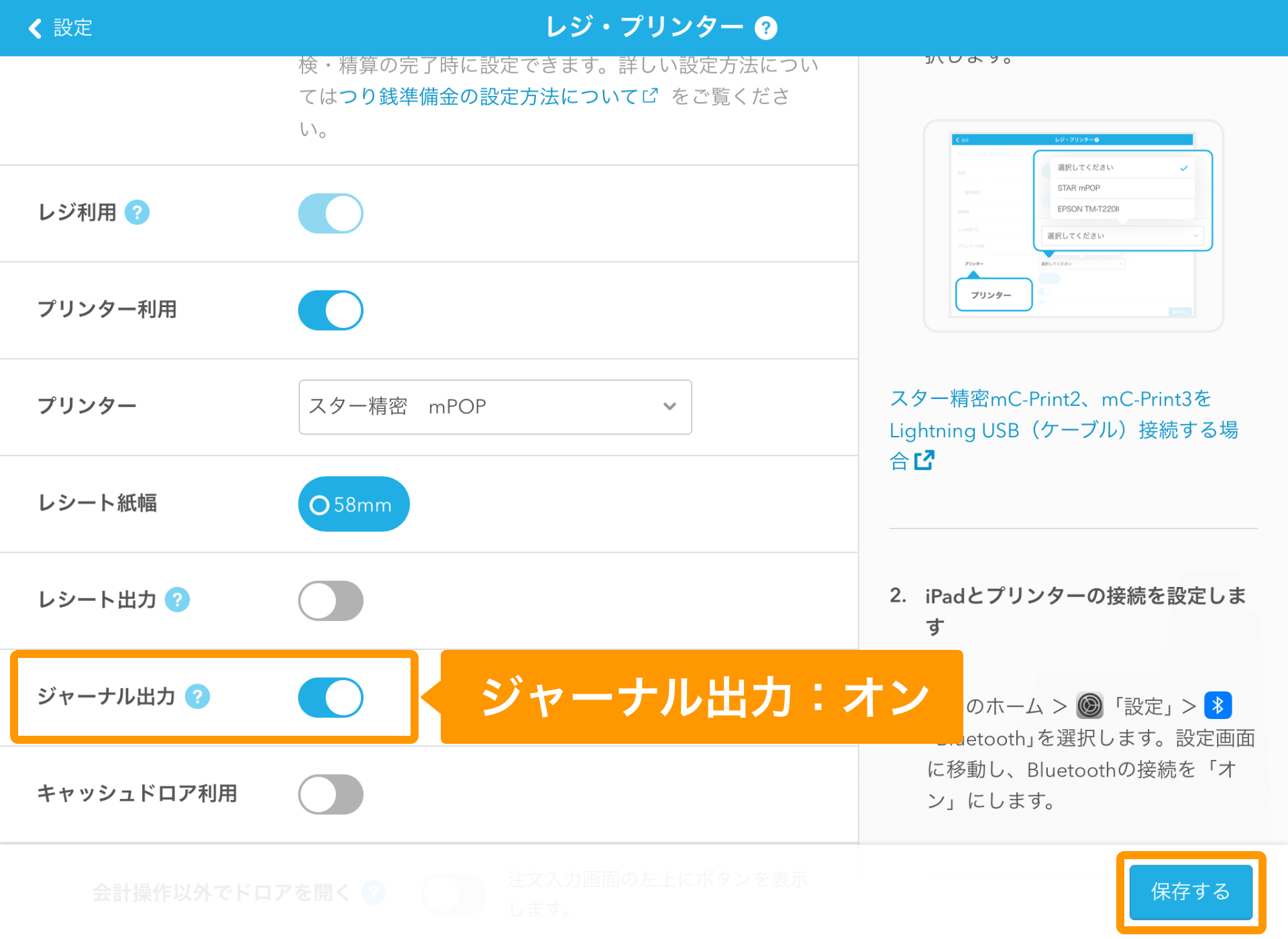The height and width of the screenshot is (939, 1288).
Task: Click help icon next to ジャーナル出力
Action: (x=198, y=696)
